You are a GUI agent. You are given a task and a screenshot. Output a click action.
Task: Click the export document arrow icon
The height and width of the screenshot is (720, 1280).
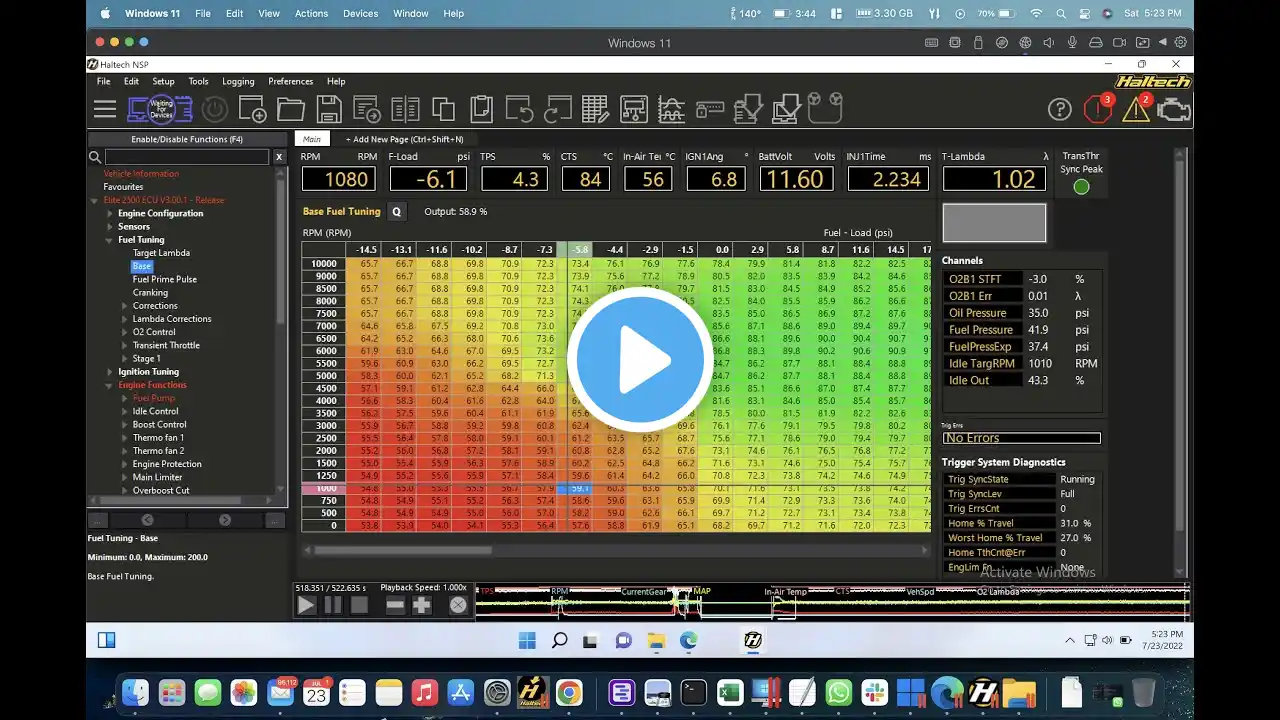(x=367, y=109)
